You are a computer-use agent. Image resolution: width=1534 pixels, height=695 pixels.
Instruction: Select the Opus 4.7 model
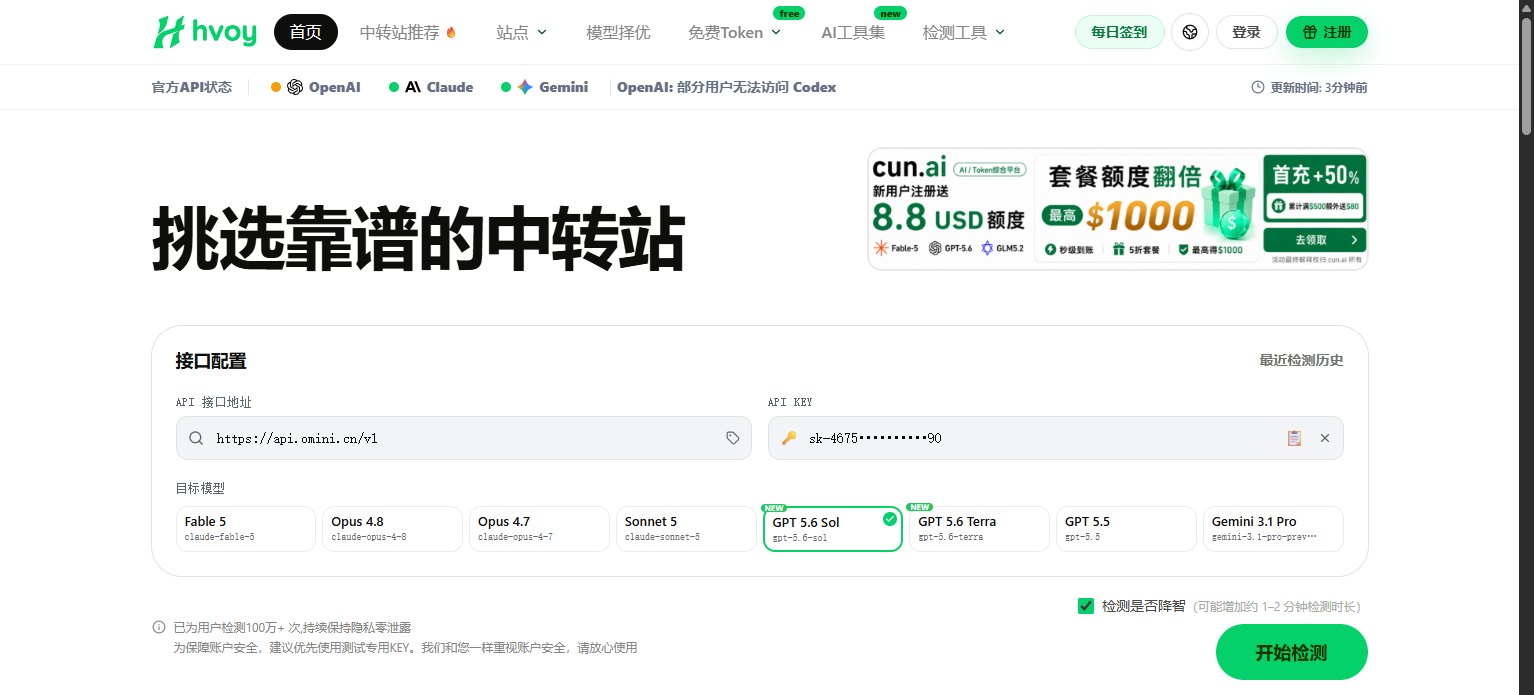[x=539, y=529]
